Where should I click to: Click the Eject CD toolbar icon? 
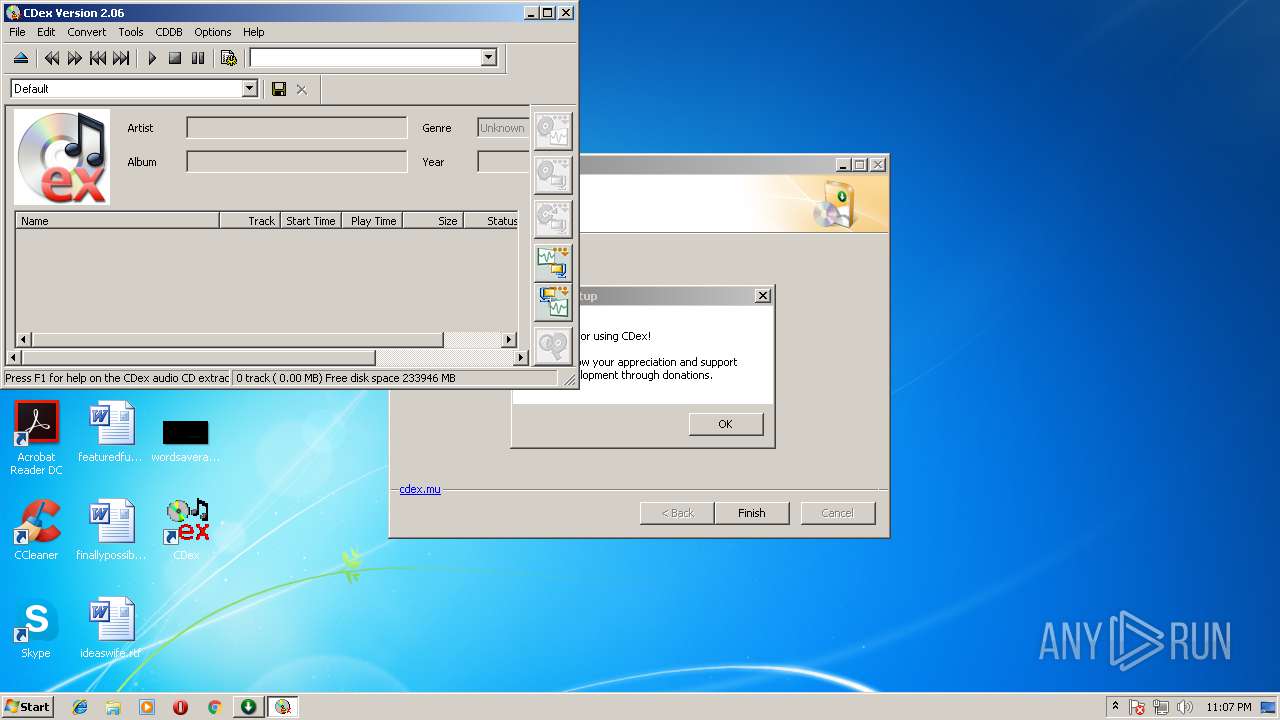[x=21, y=58]
